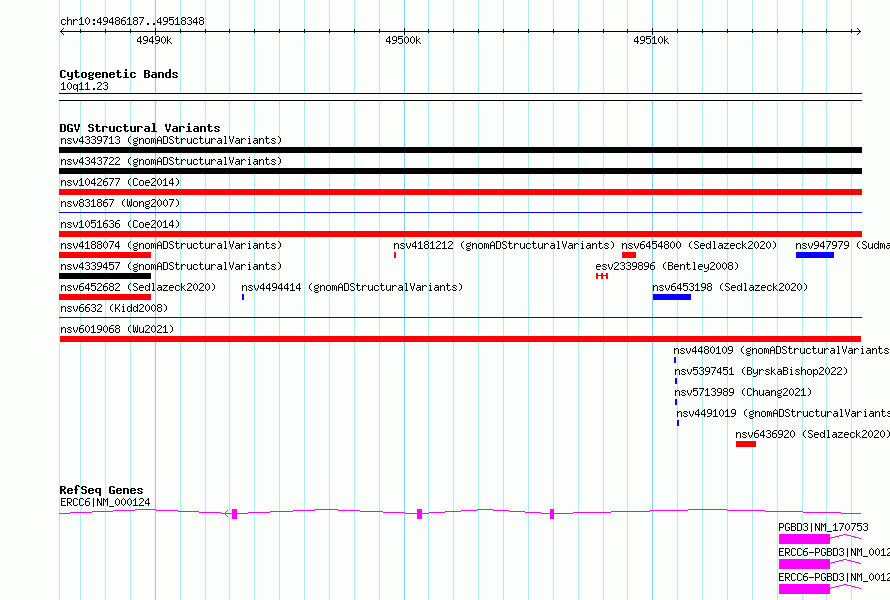Viewport: 890px width, 600px height.
Task: Click the ERCC6 exon near 49500k
Action: [419, 514]
